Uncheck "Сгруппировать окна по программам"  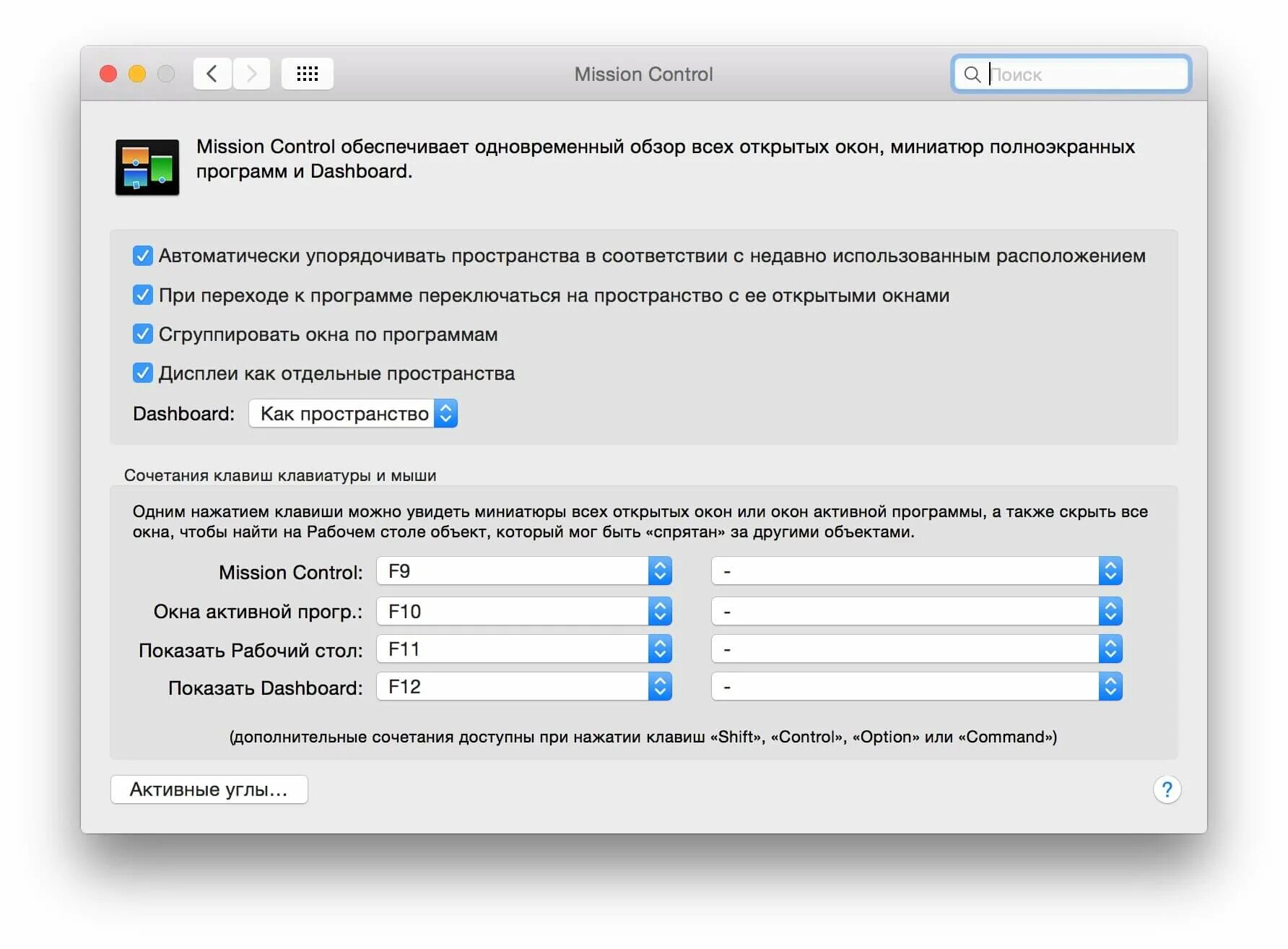(x=142, y=334)
